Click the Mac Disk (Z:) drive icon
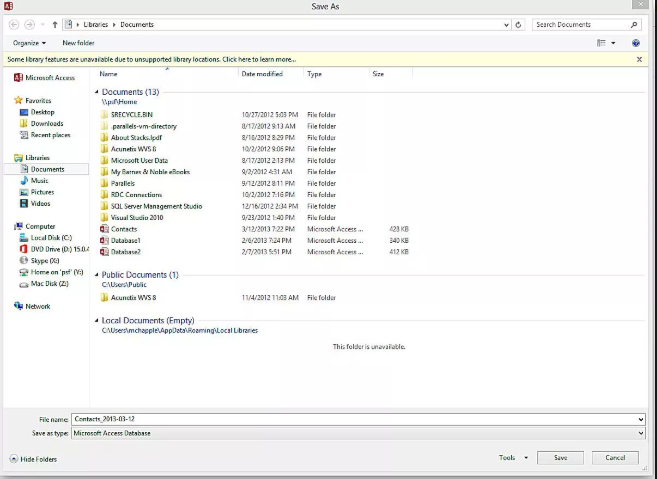Screen dimensions: 657x479 (24, 284)
